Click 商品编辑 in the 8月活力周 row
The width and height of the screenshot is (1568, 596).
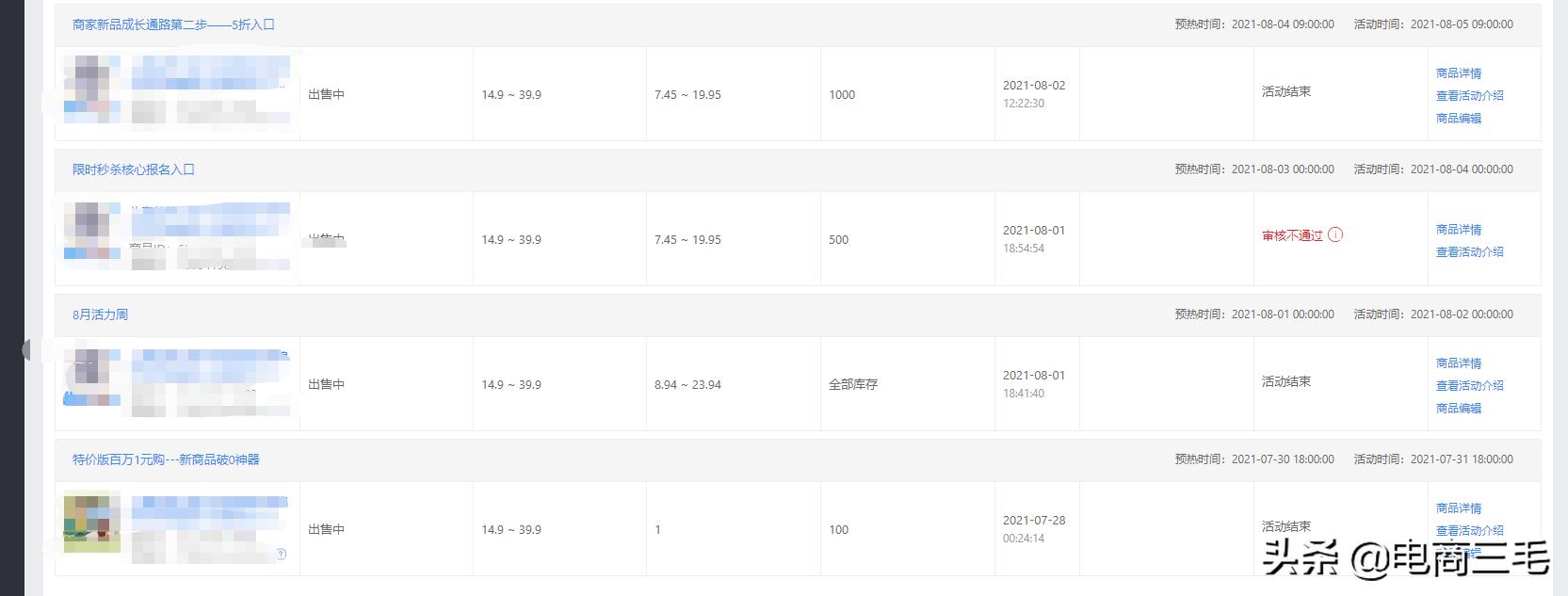tap(1458, 408)
